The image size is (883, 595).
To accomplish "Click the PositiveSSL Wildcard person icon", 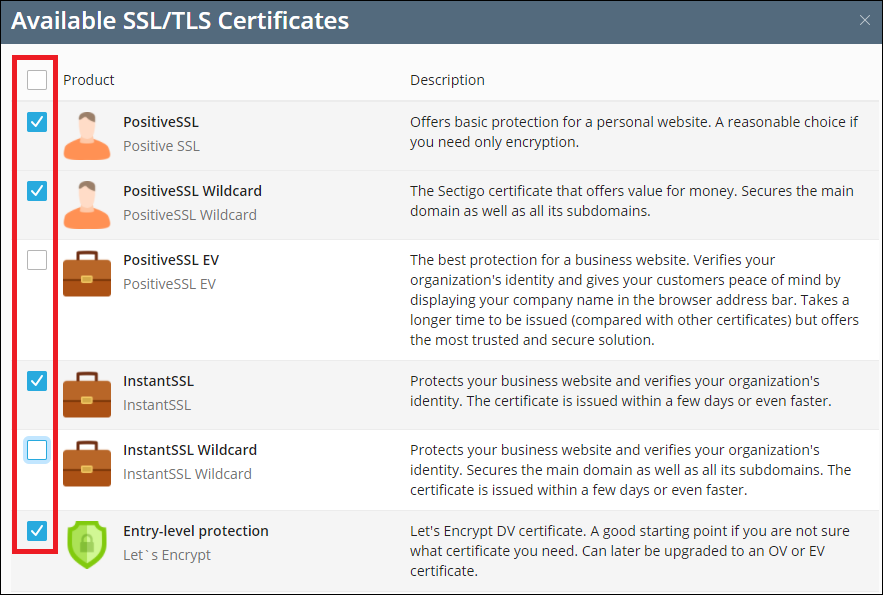I will 87,204.
